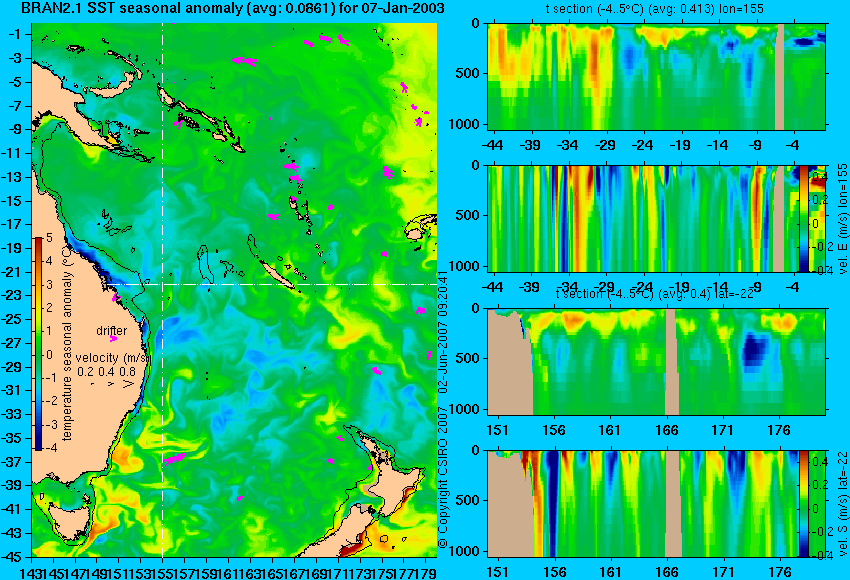Click the vel. S color bar for lat=-22
The height and width of the screenshot is (580, 850).
click(804, 504)
